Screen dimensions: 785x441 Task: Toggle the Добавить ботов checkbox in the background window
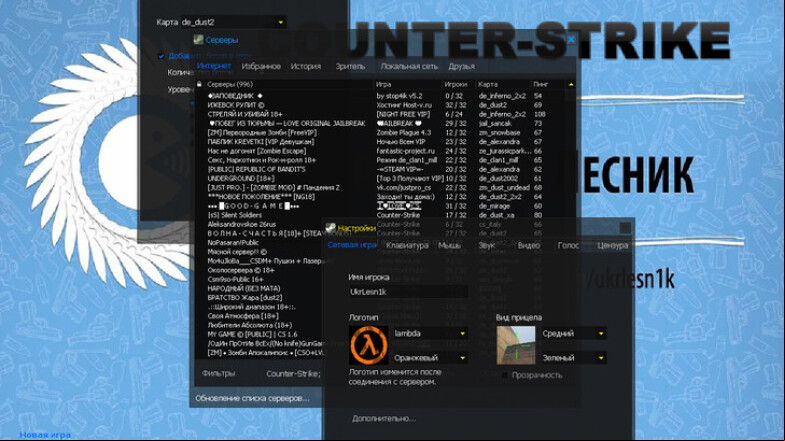pos(161,56)
